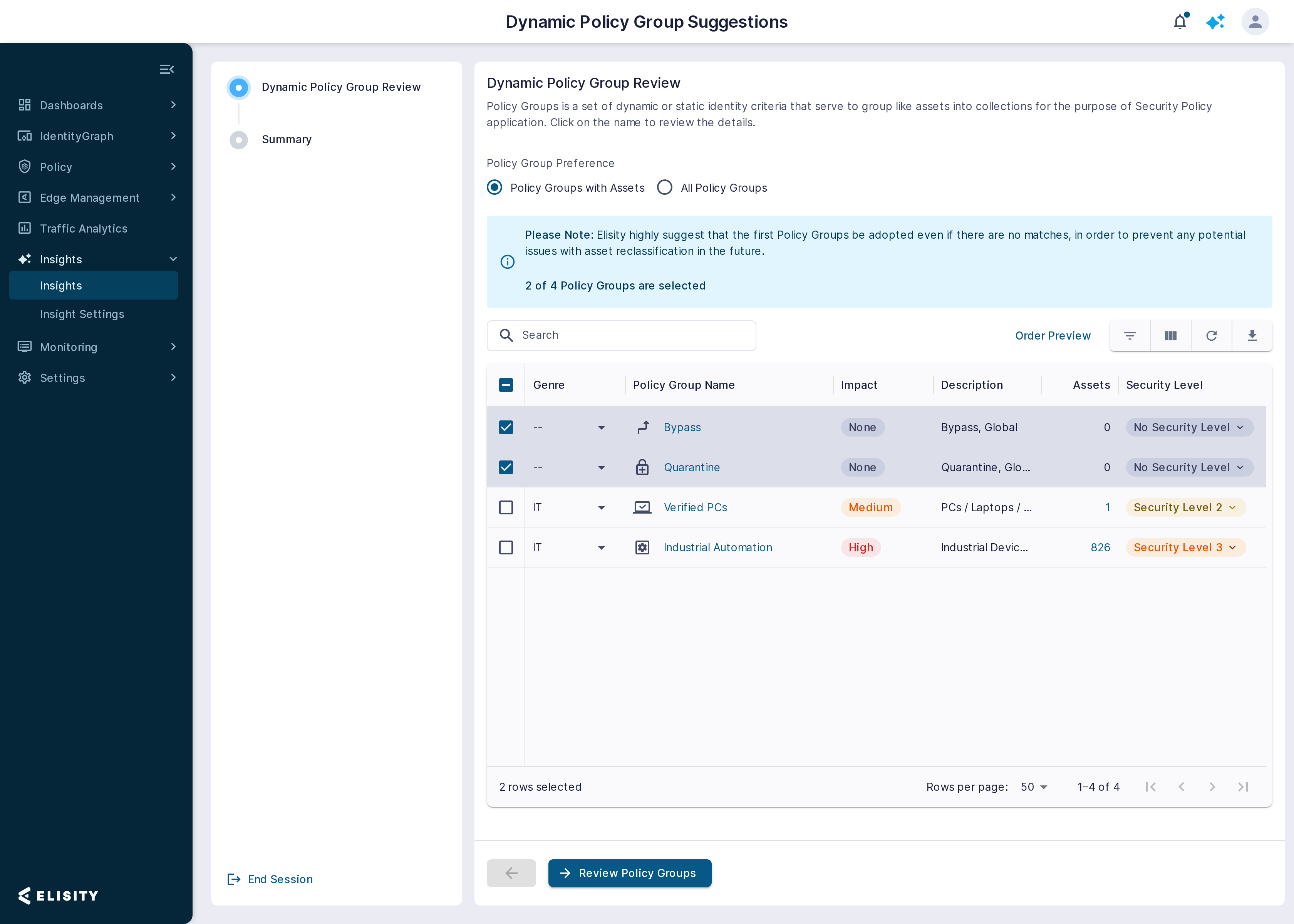Viewport: 1294px width, 924px height.
Task: Go to the previous table page
Action: coord(1181,787)
